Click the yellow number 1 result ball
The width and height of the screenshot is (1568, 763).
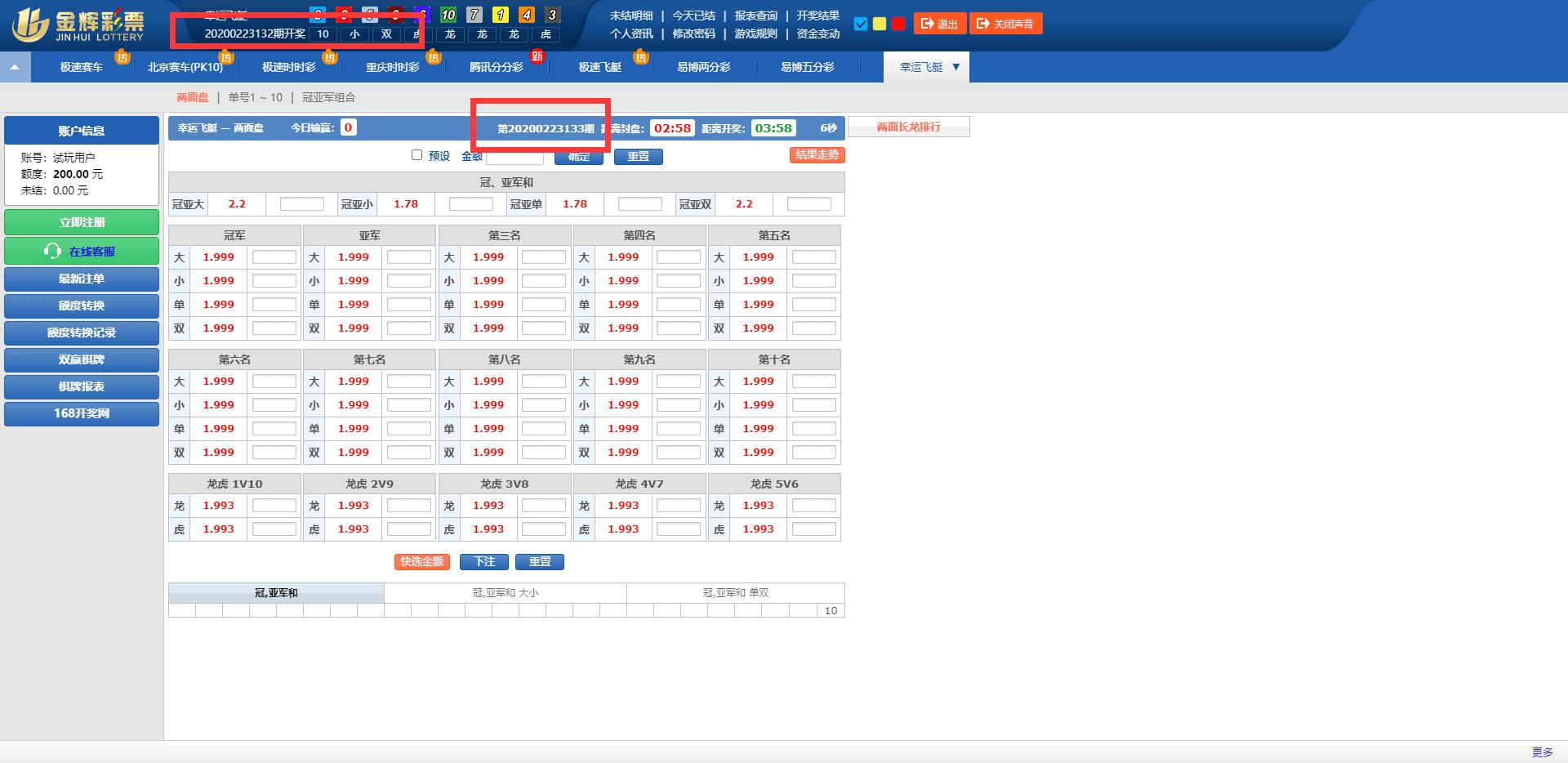(501, 15)
